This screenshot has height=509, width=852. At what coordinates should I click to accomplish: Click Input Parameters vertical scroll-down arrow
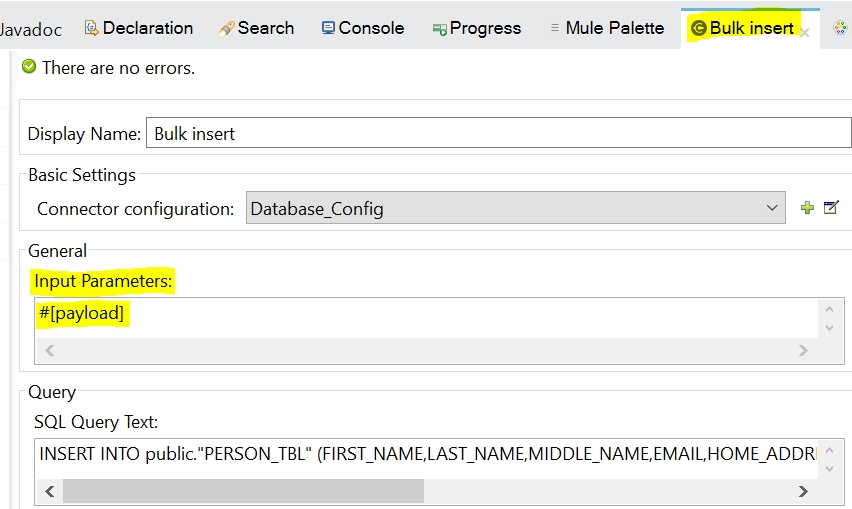click(828, 327)
